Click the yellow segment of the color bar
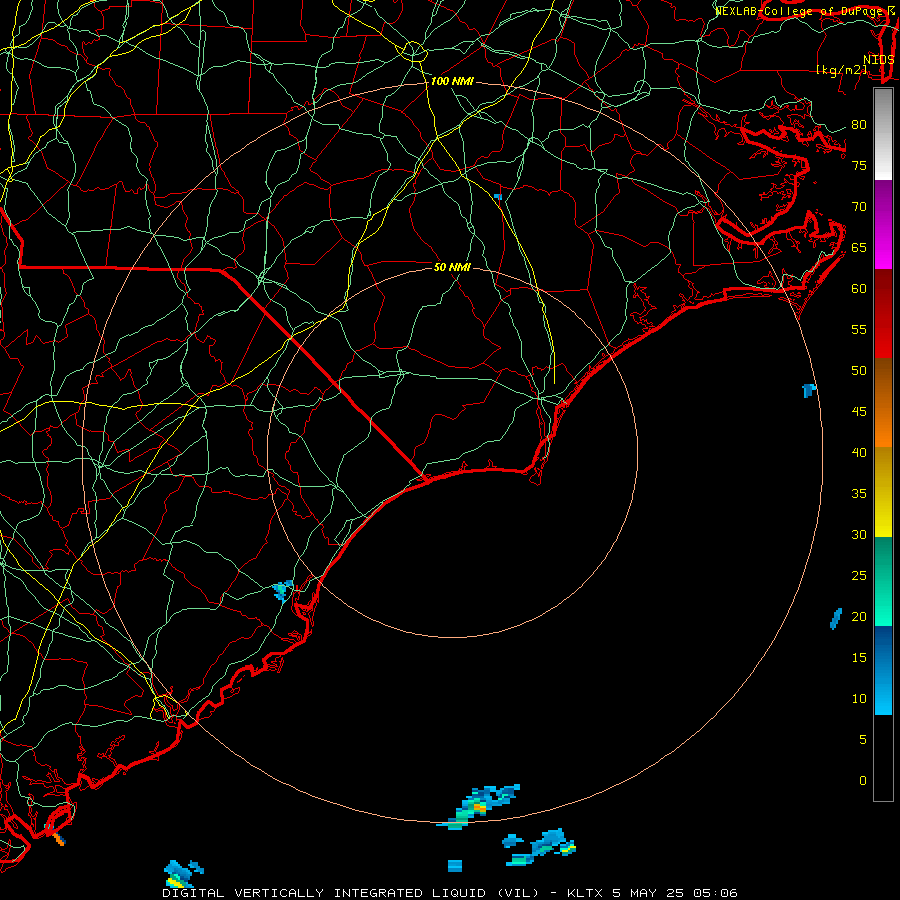 883,492
